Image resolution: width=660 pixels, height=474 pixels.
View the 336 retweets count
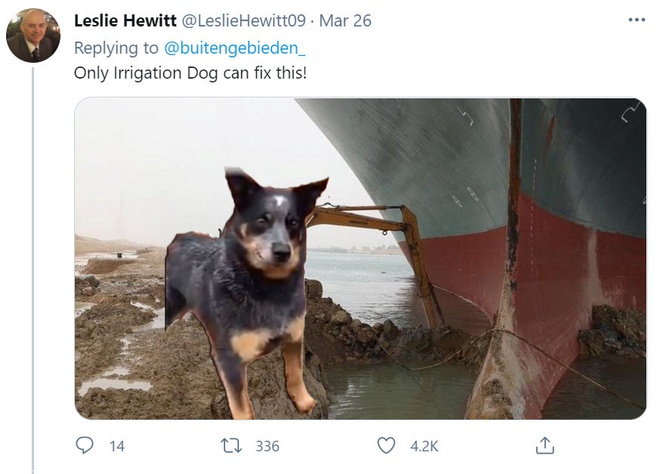267,446
